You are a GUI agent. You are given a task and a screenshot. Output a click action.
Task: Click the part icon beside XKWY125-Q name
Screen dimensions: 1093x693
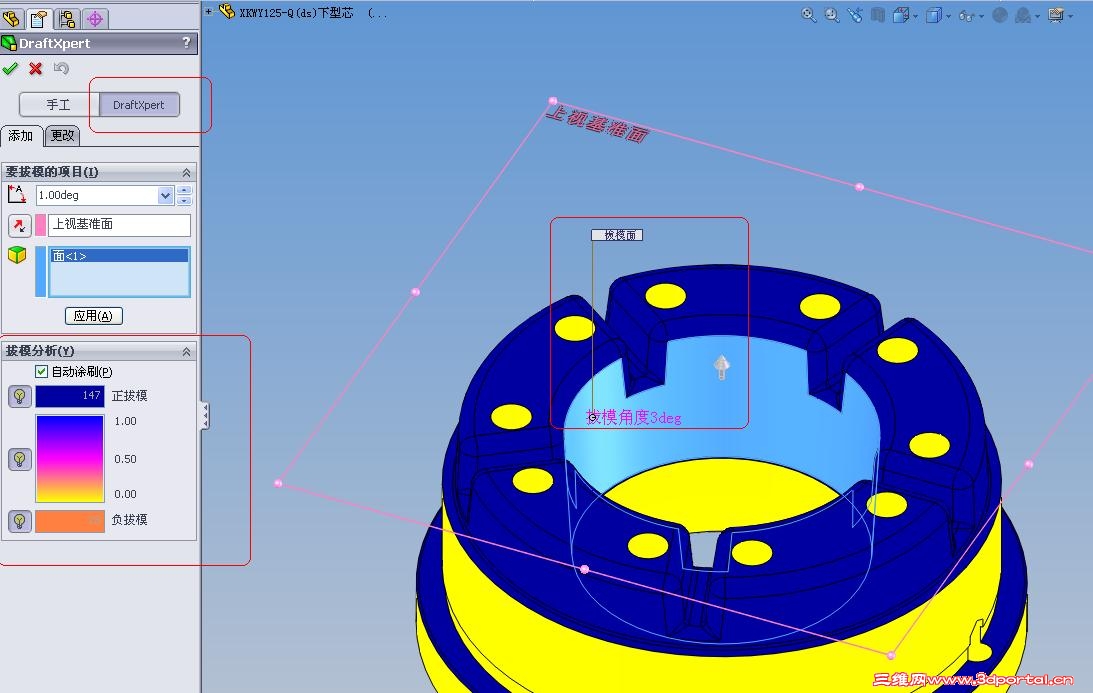coord(227,11)
